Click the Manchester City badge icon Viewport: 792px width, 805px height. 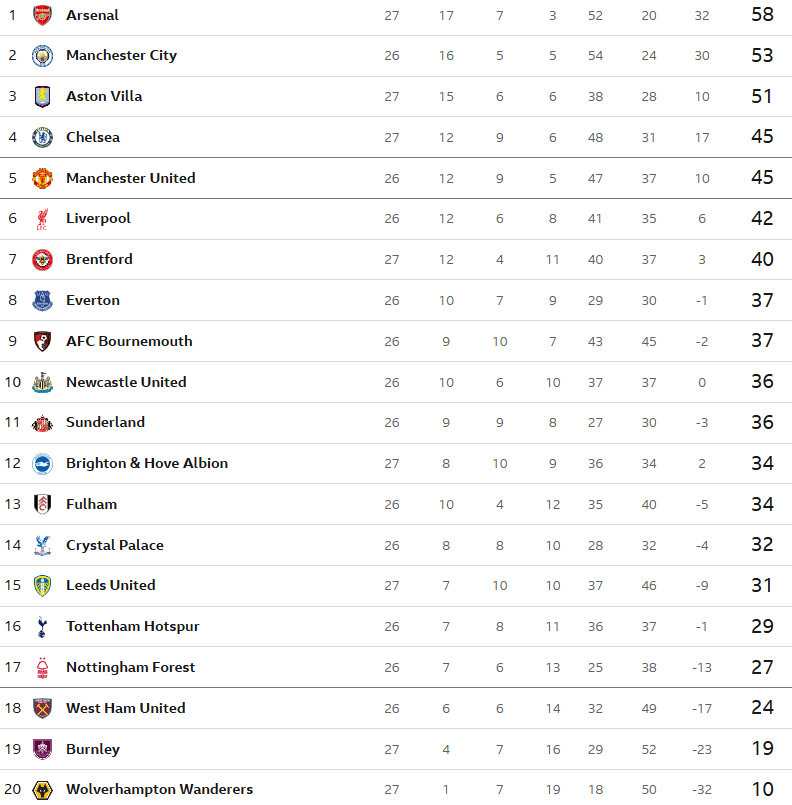click(42, 56)
